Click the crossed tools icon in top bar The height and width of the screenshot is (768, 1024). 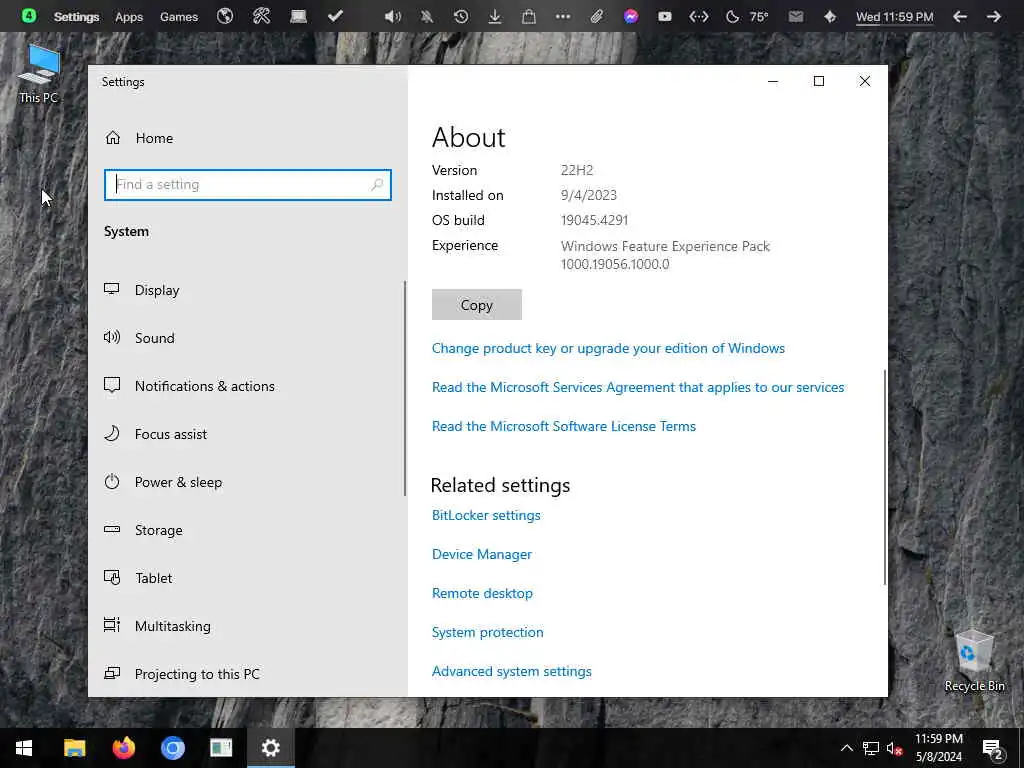(262, 16)
